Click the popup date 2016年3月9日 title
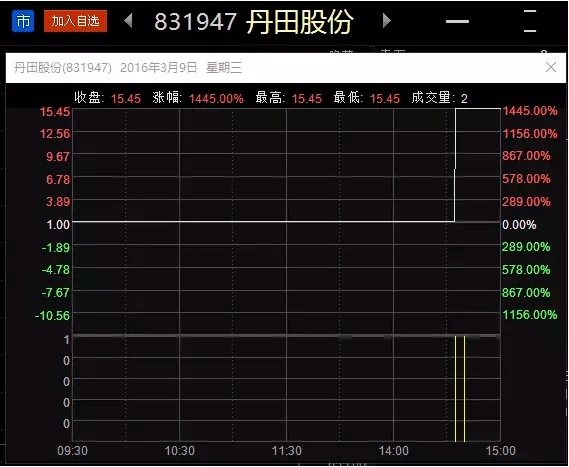Screen dimensions: 569x467 click(x=159, y=67)
